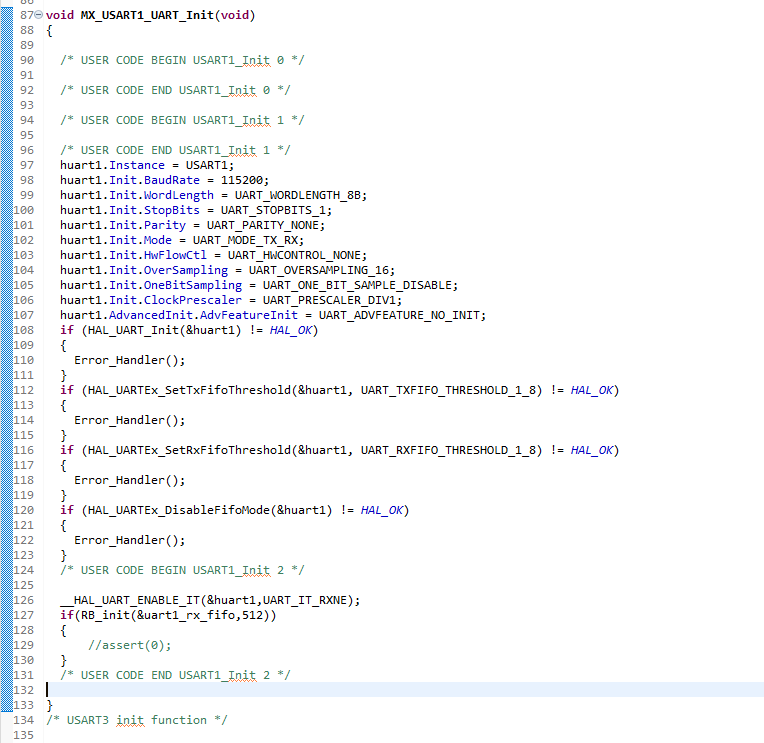Place cursor on empty line 132
This screenshot has height=743, width=764.
(403, 690)
